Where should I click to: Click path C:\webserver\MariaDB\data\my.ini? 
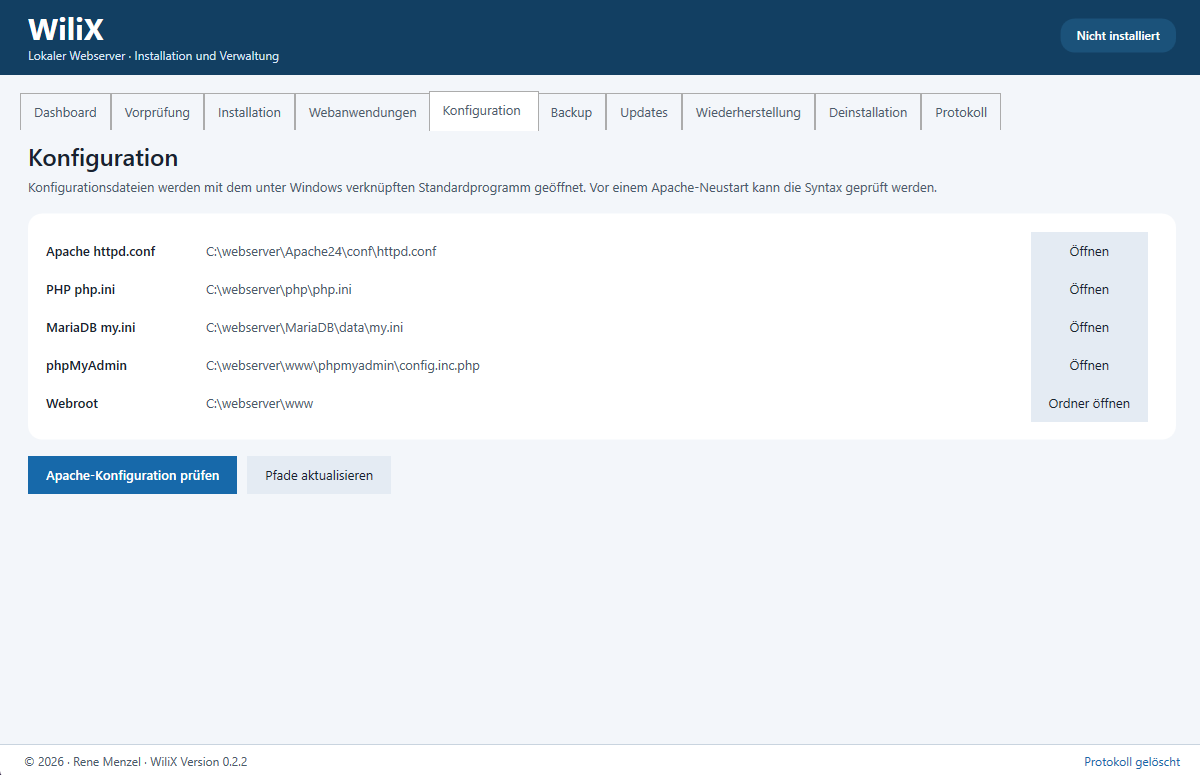pos(304,327)
